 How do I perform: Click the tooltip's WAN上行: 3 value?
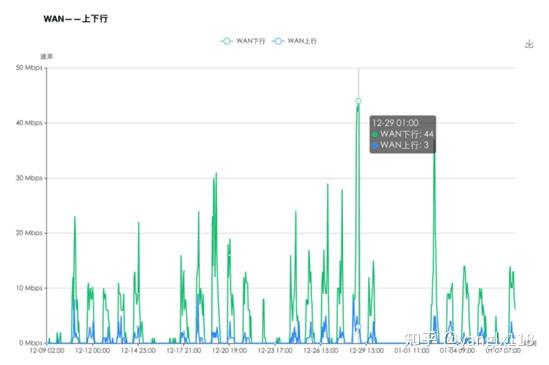click(401, 145)
